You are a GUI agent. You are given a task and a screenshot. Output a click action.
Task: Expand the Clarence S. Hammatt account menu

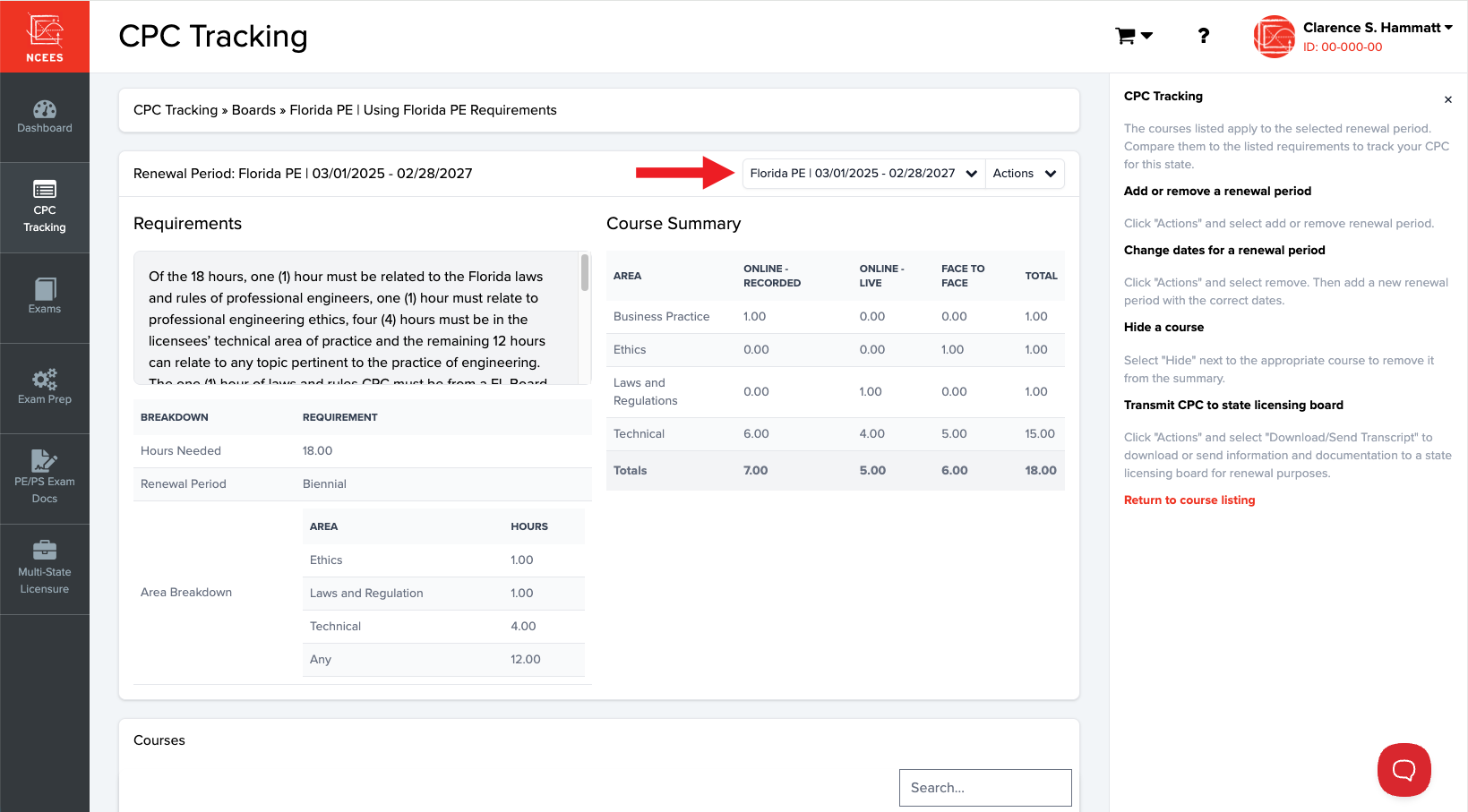(x=1378, y=28)
